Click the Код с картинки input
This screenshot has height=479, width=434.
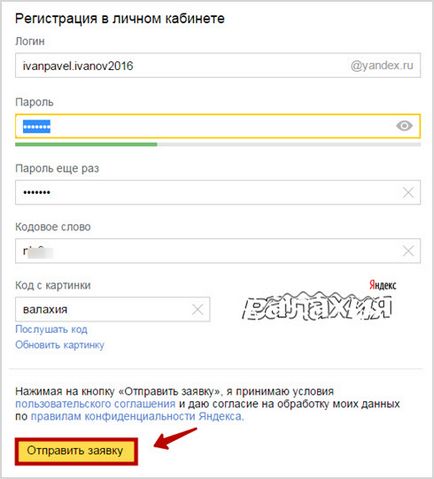113,309
